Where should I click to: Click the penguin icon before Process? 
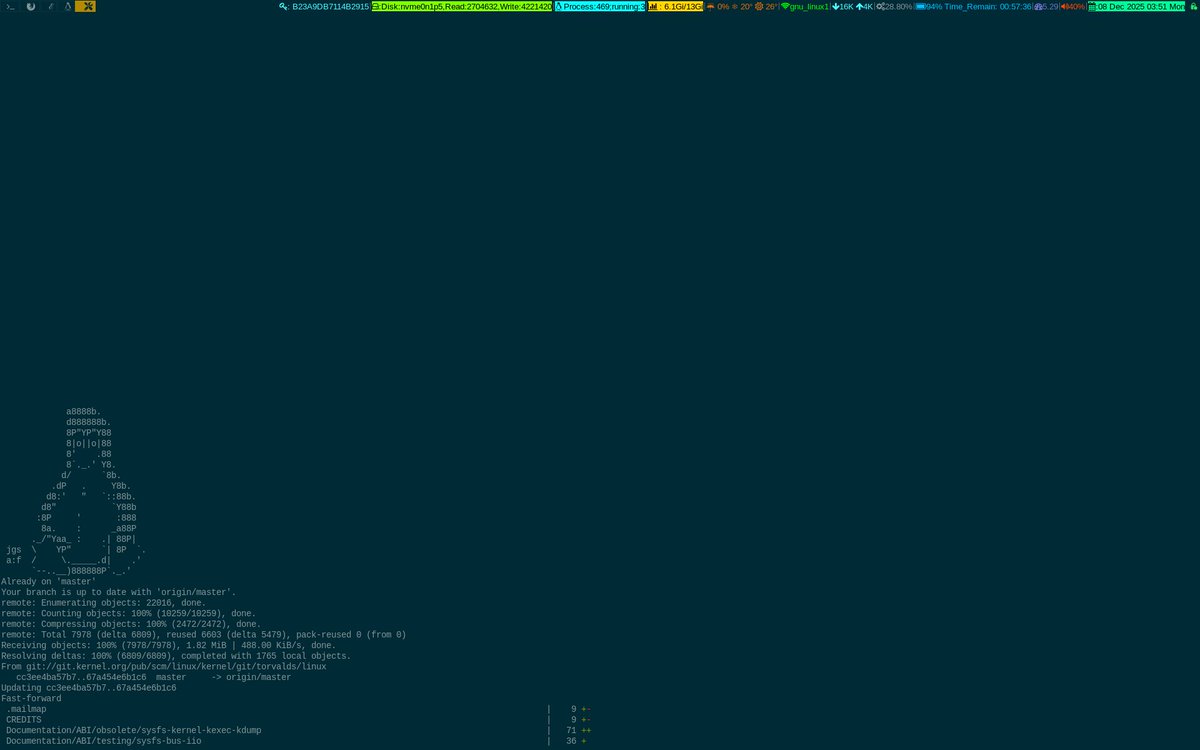tap(560, 6)
